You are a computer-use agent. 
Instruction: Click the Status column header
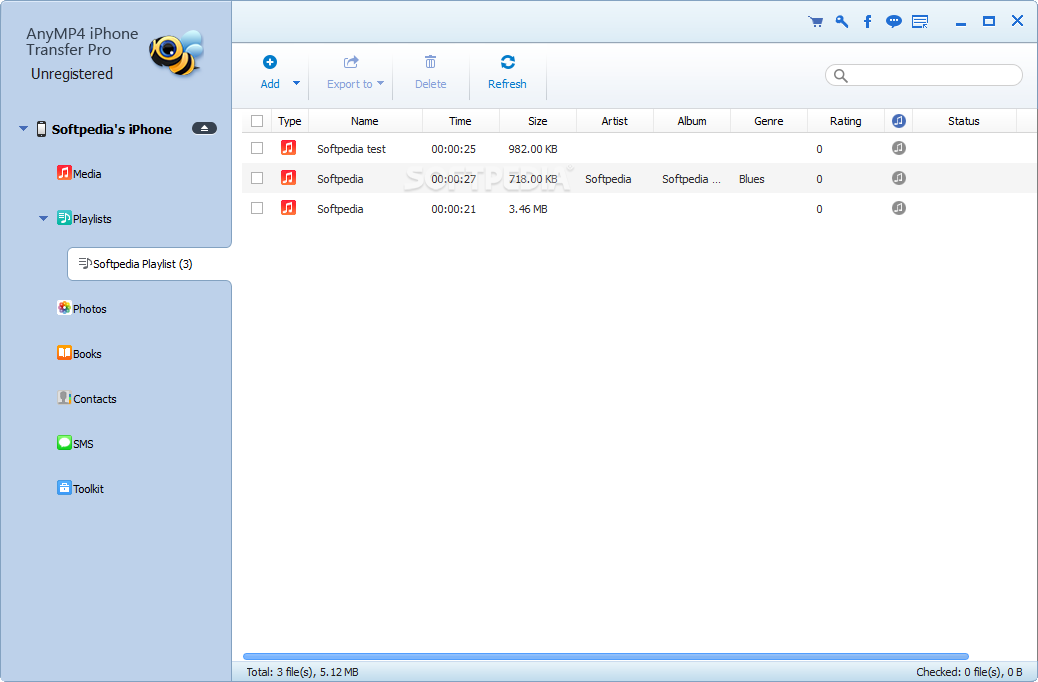coord(963,121)
